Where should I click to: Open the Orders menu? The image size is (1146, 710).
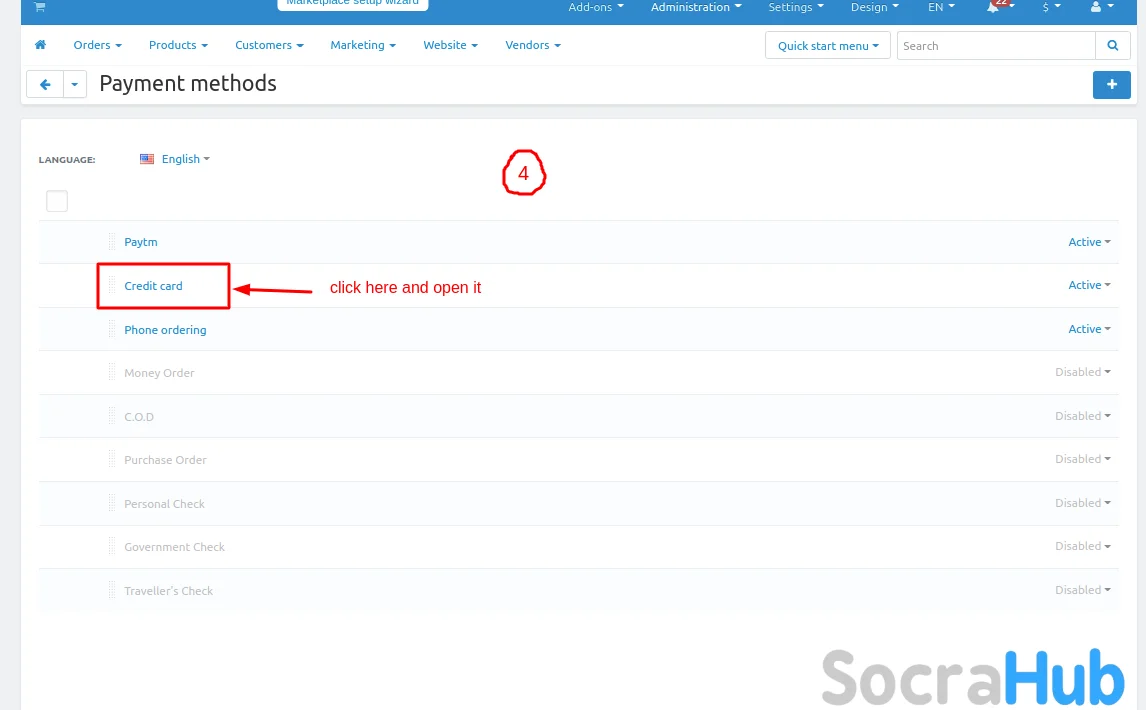click(97, 45)
